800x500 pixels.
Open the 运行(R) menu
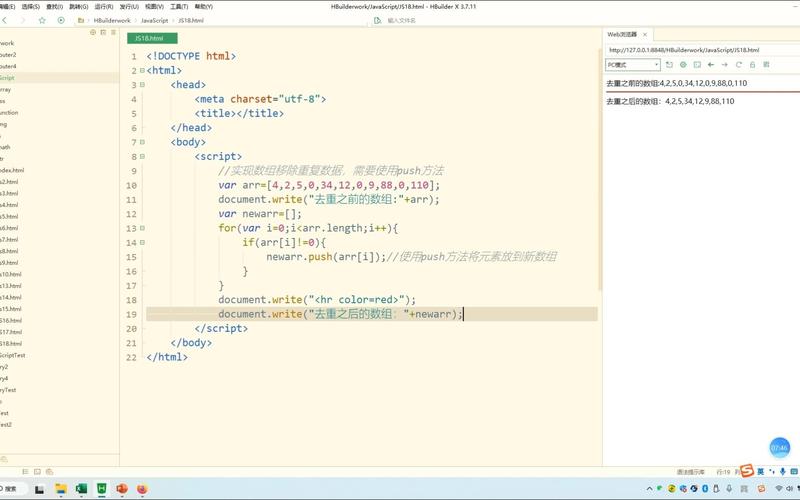[x=104, y=7]
